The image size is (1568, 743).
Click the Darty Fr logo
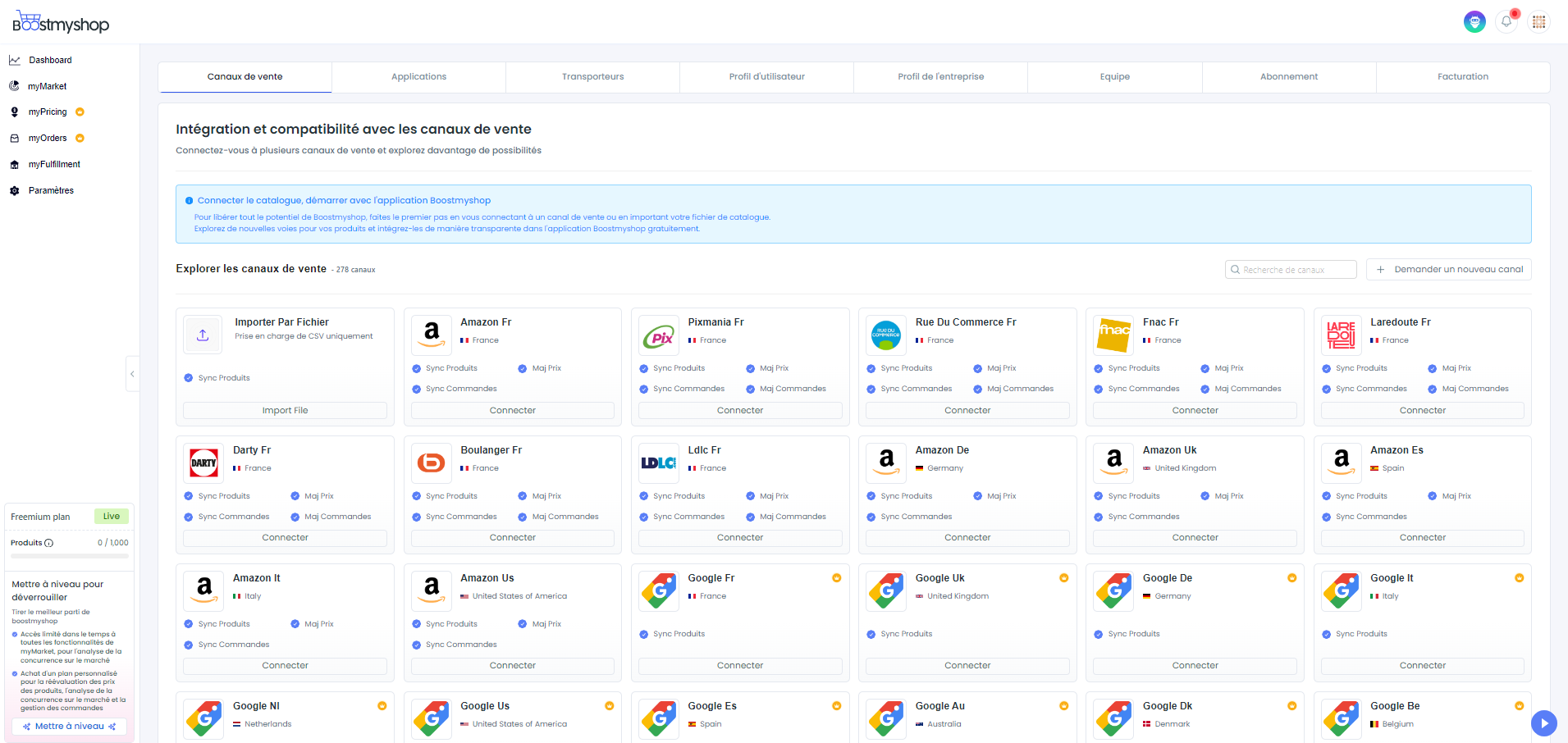click(203, 463)
